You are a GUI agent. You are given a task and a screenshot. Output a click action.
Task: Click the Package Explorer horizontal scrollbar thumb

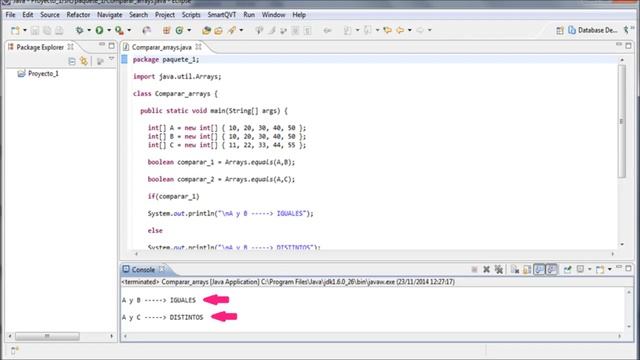47,336
